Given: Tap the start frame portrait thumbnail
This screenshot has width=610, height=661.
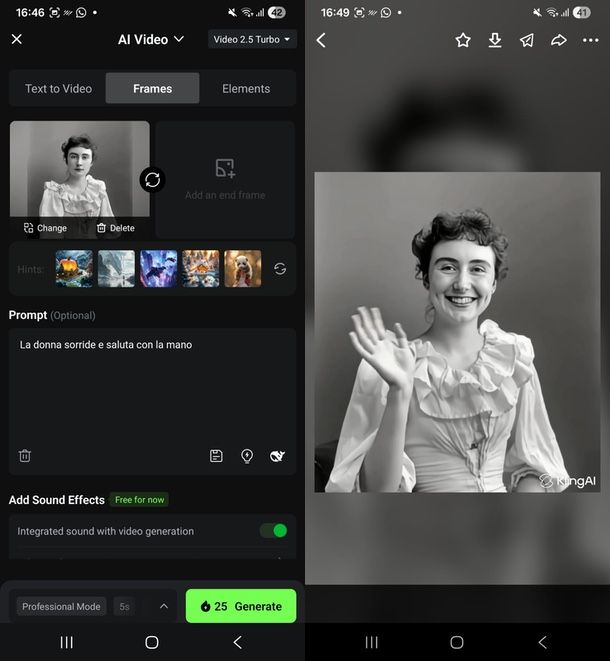Looking at the screenshot, I should pos(80,169).
